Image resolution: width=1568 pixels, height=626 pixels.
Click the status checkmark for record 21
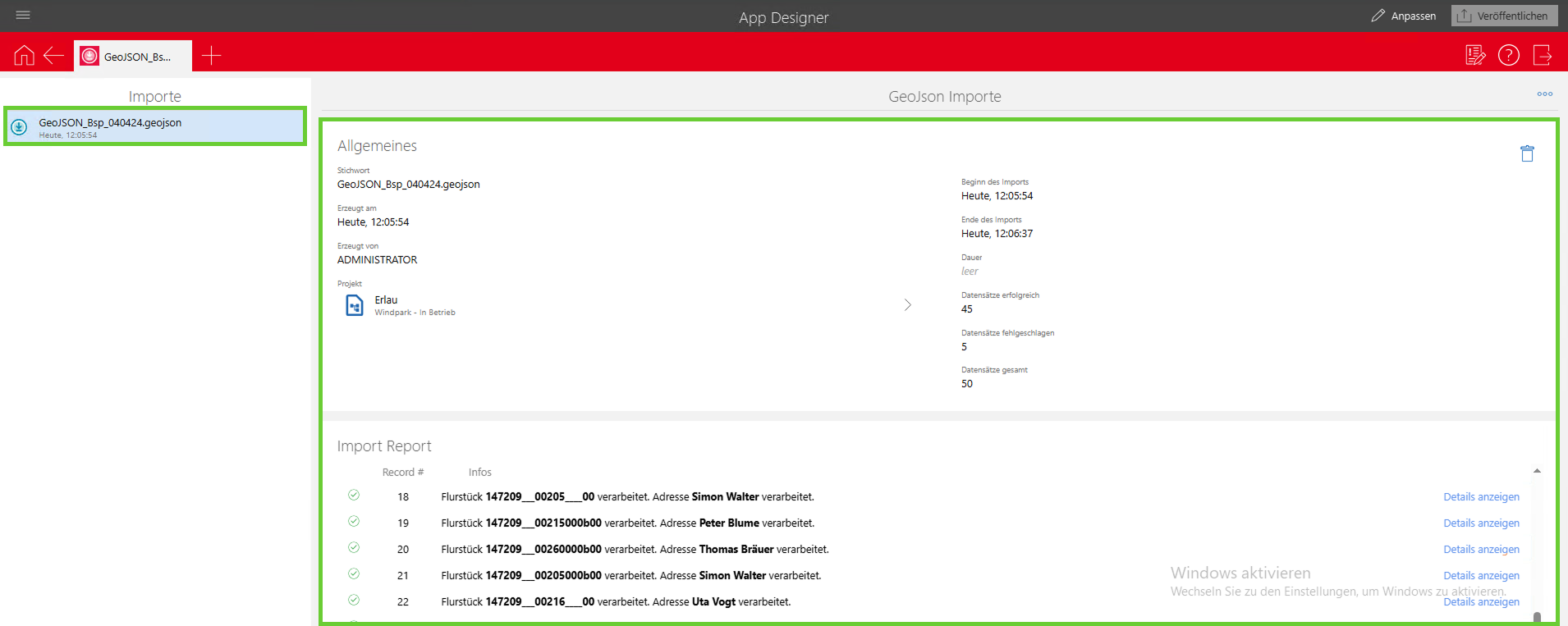click(354, 574)
